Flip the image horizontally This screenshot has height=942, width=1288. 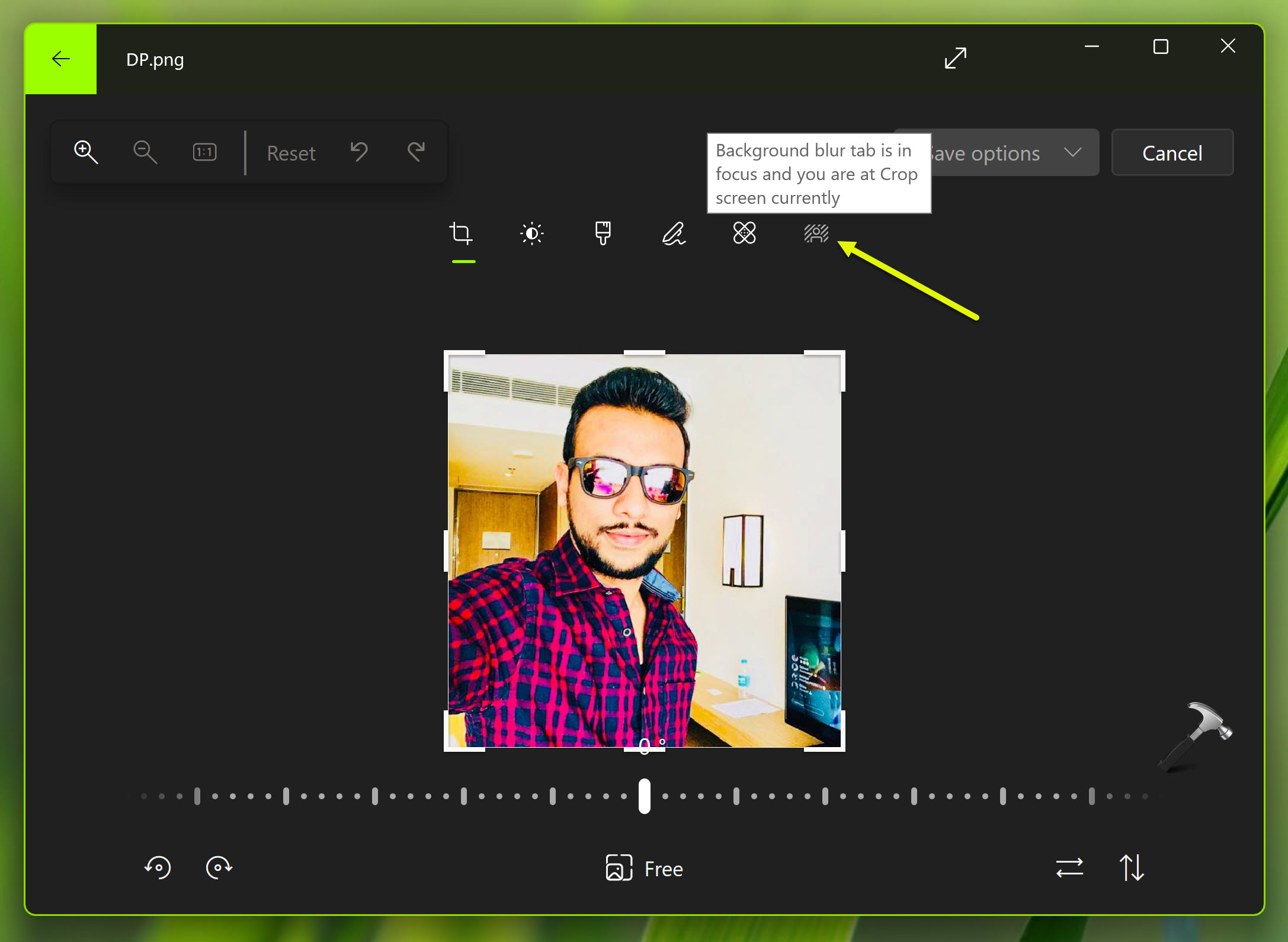tap(1069, 868)
